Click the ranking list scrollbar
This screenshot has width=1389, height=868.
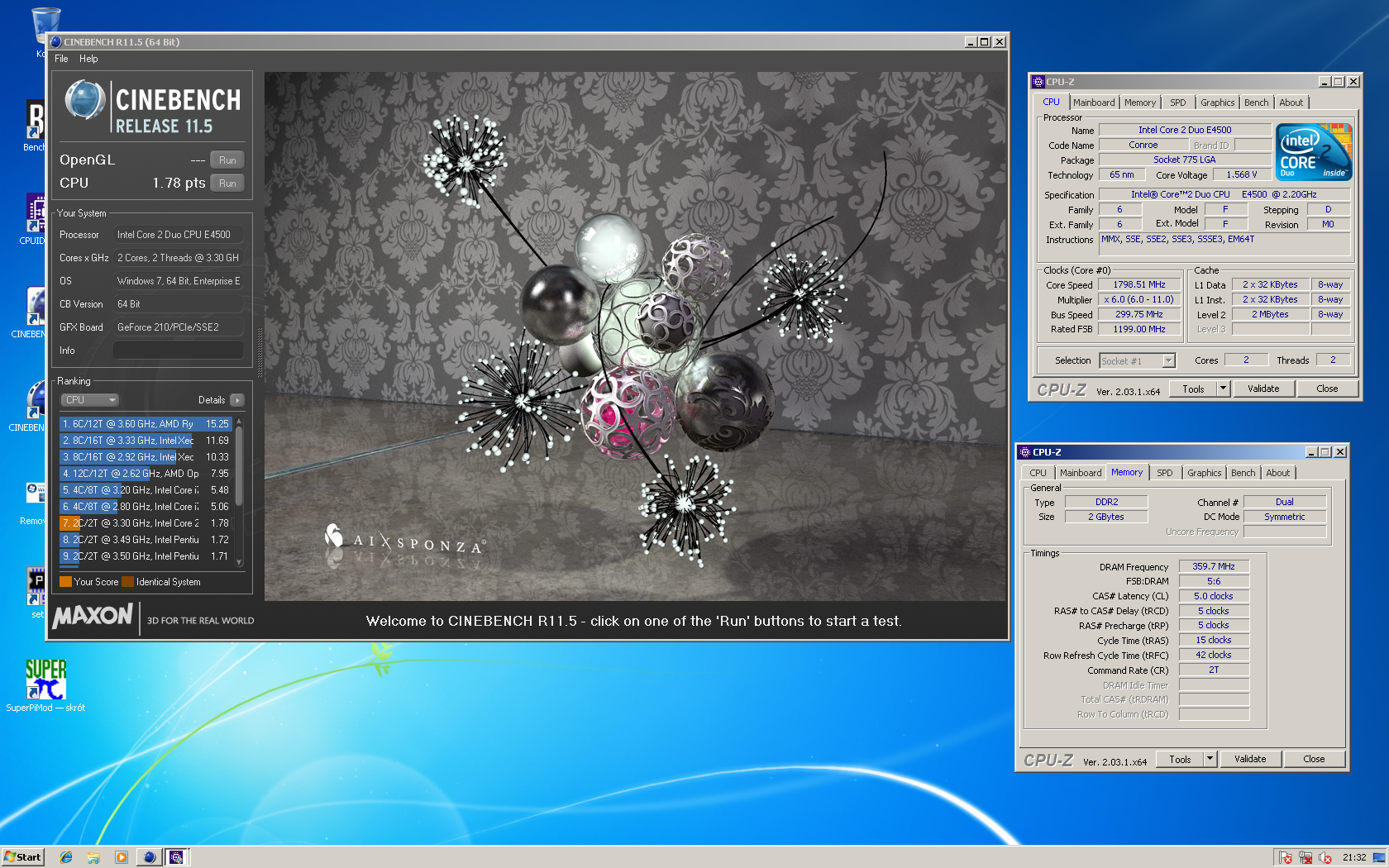239,466
